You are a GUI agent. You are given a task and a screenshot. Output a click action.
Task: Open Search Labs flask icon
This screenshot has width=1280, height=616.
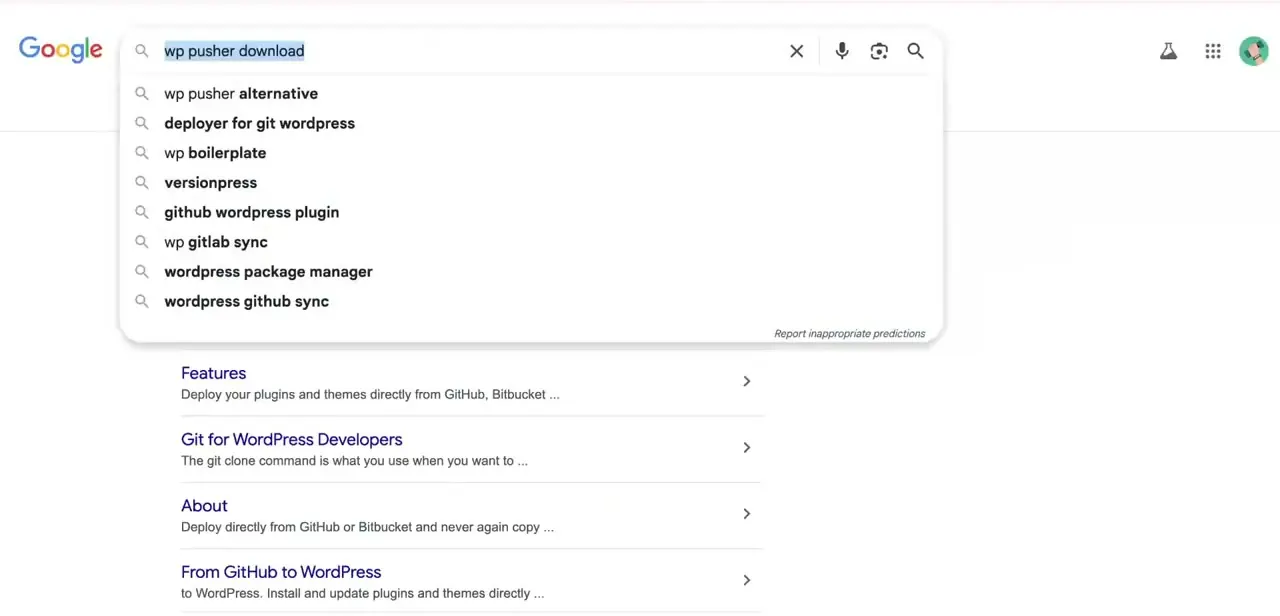tap(1168, 51)
